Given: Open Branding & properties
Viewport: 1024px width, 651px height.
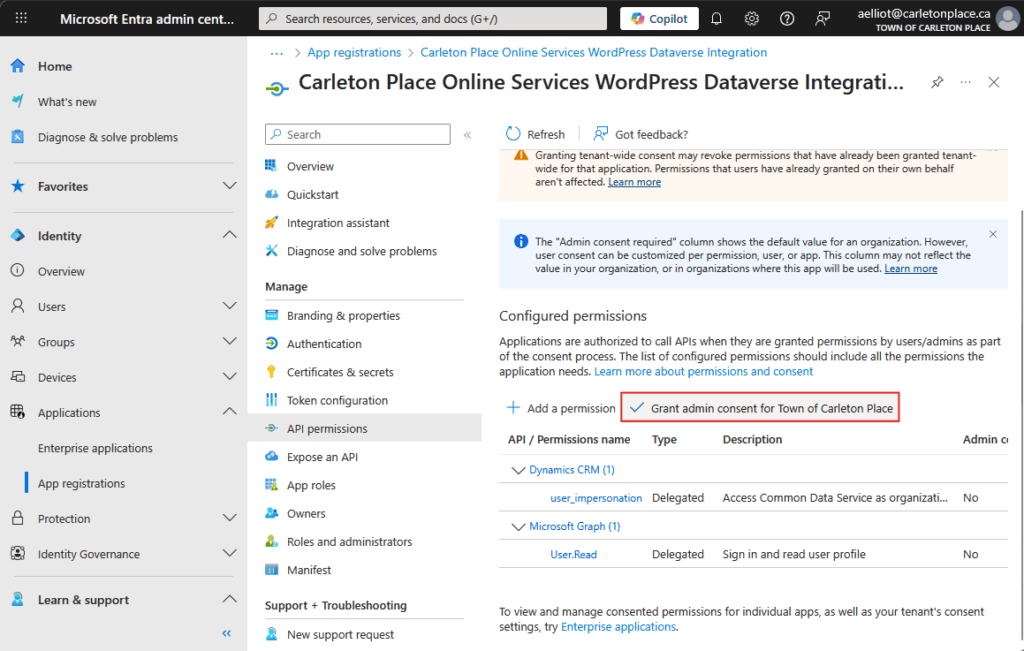Looking at the screenshot, I should click(343, 315).
